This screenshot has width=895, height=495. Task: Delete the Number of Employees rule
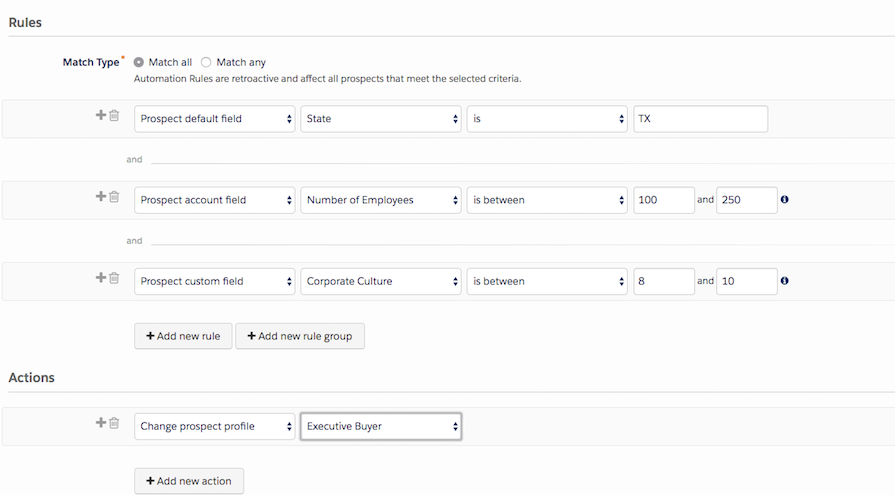pyautogui.click(x=114, y=196)
